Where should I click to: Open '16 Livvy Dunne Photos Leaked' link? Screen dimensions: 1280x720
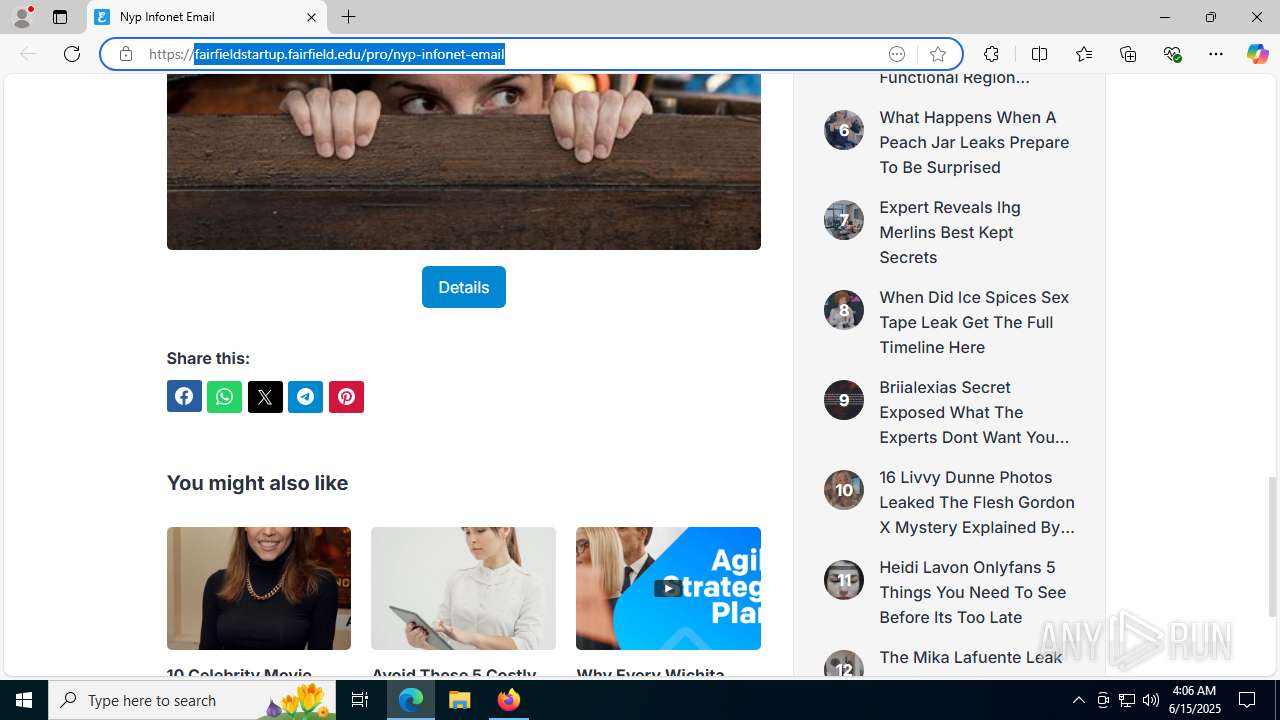pyautogui.click(x=977, y=502)
